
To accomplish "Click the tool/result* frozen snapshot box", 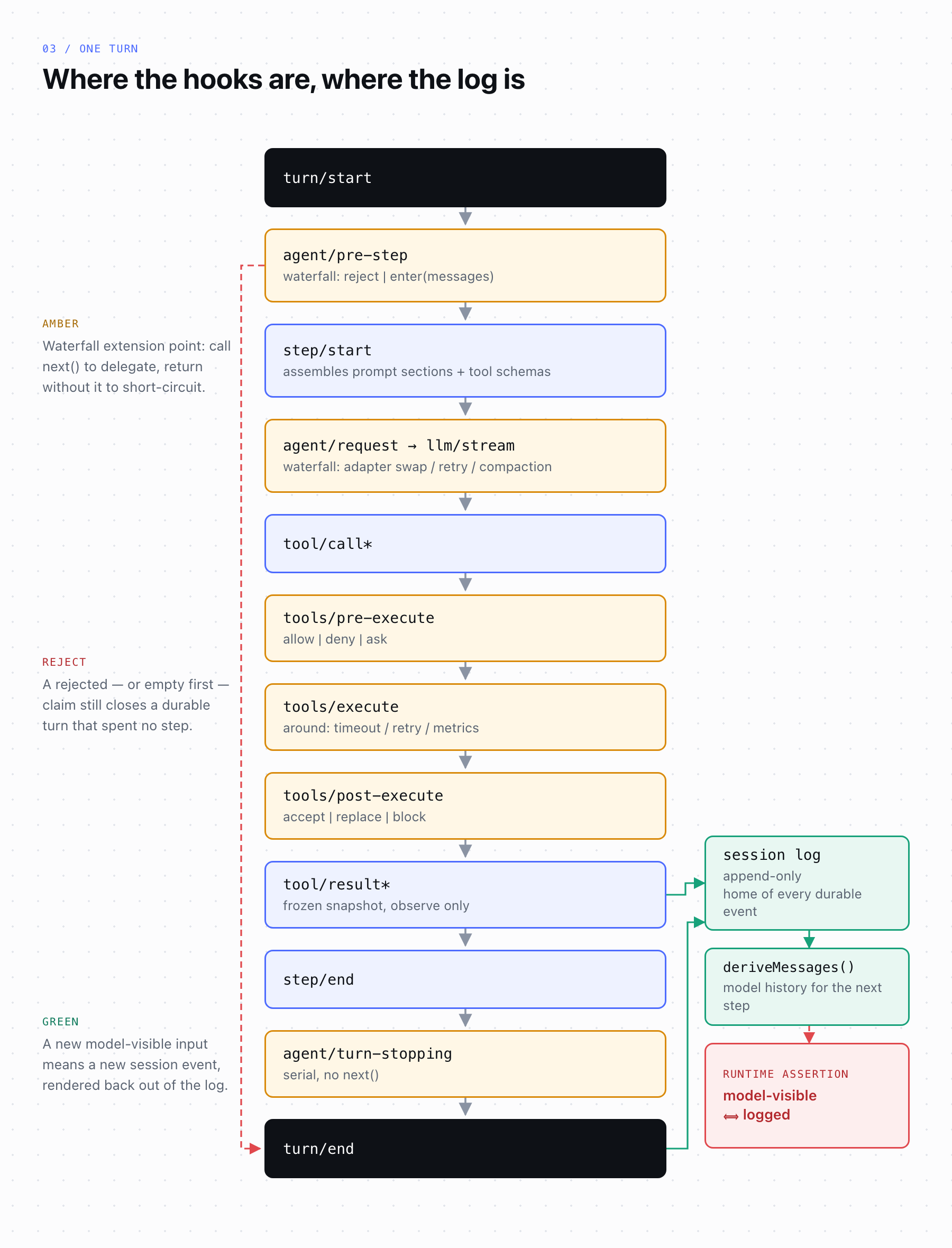I will [465, 895].
